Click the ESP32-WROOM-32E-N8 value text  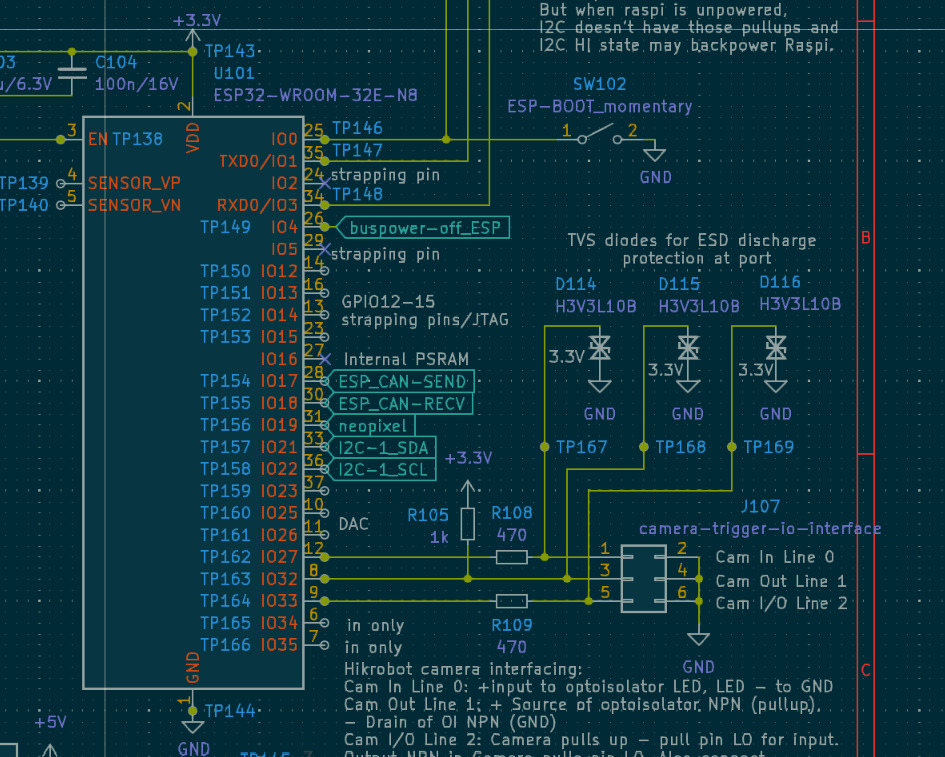pos(315,96)
